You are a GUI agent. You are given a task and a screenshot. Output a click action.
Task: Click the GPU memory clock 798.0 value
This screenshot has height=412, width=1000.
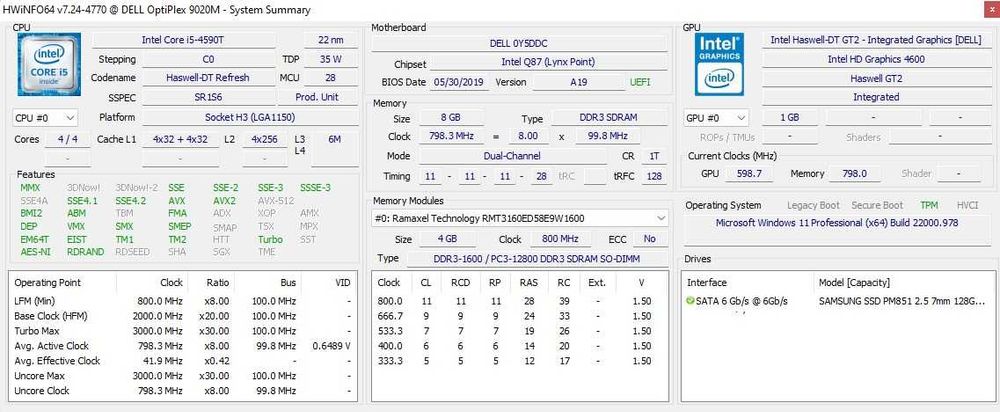click(855, 173)
